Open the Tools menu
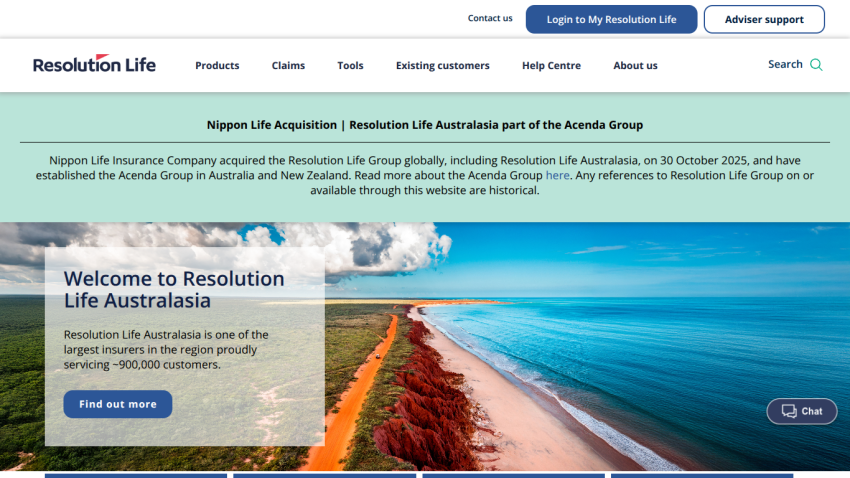This screenshot has height=478, width=850. [x=350, y=66]
